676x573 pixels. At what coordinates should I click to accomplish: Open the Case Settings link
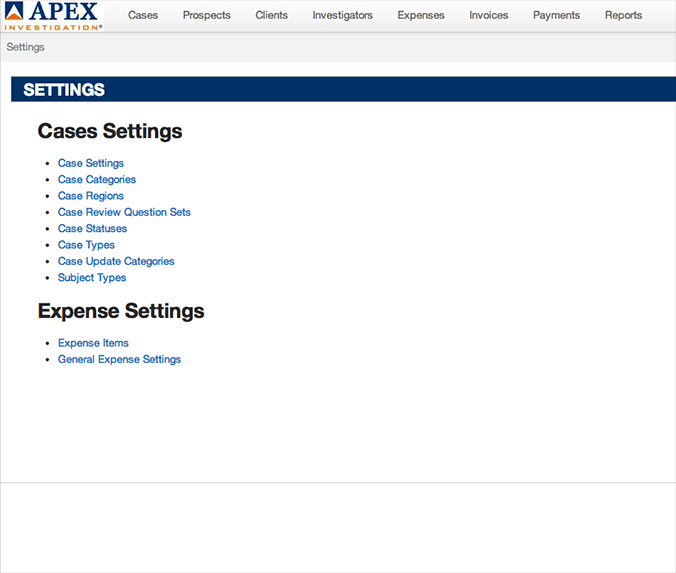(x=91, y=163)
